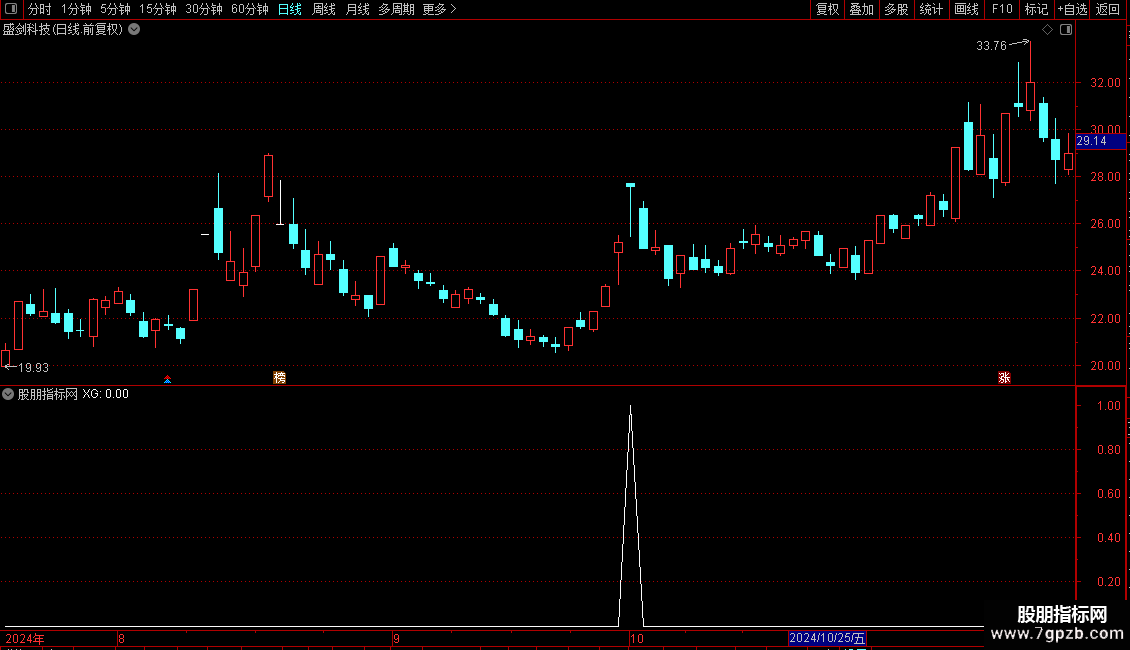The height and width of the screenshot is (650, 1130).
Task: Select the 60分钟 period tab
Action: 250,9
